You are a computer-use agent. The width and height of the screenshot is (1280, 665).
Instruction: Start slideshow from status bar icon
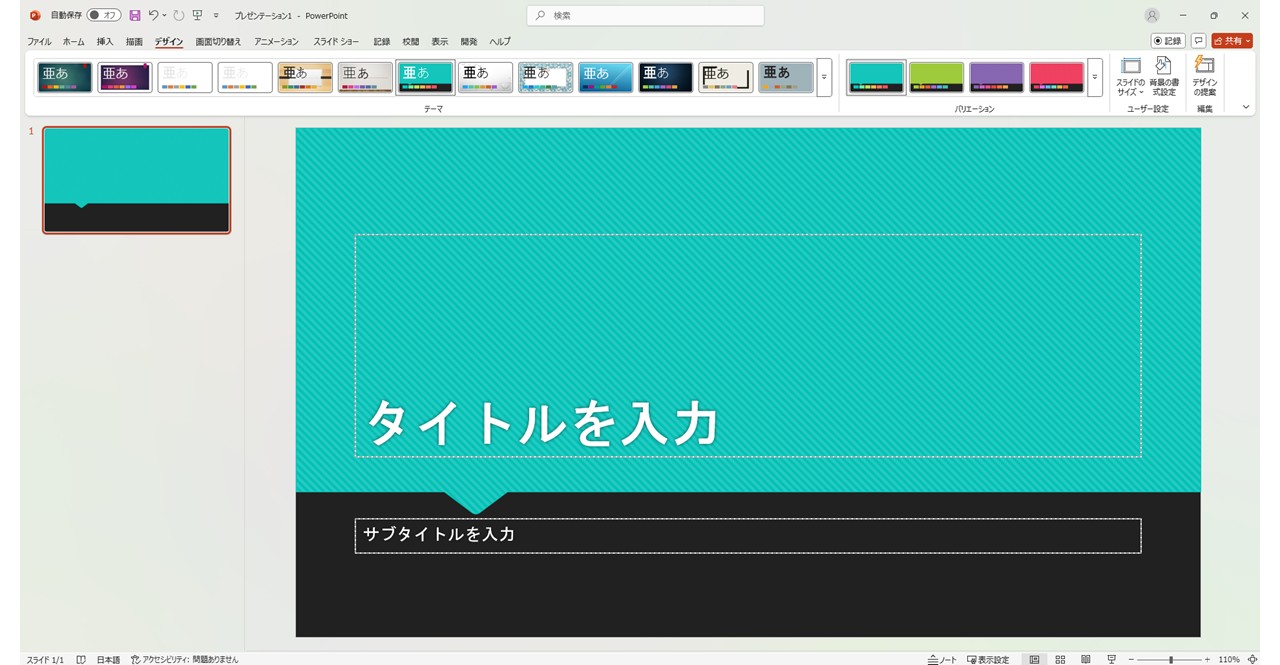pos(1111,660)
